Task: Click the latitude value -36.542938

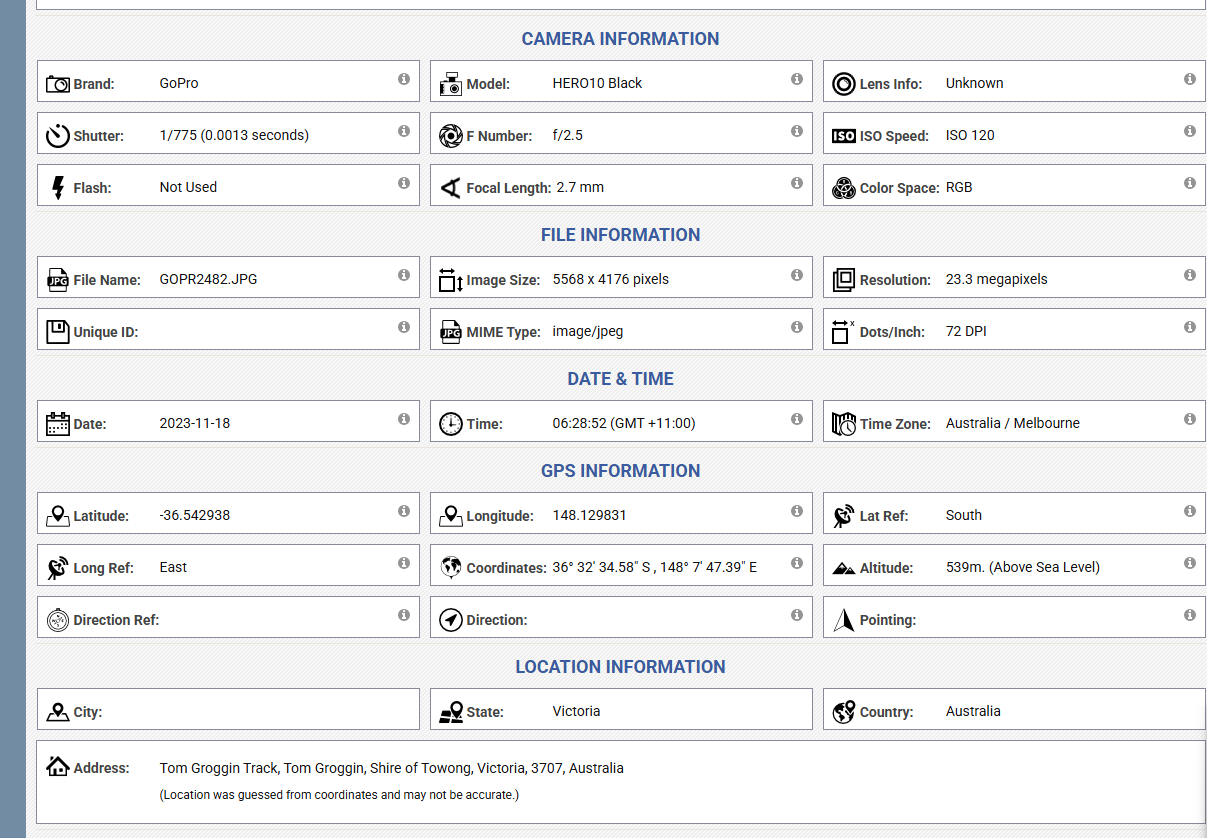Action: pyautogui.click(x=195, y=515)
